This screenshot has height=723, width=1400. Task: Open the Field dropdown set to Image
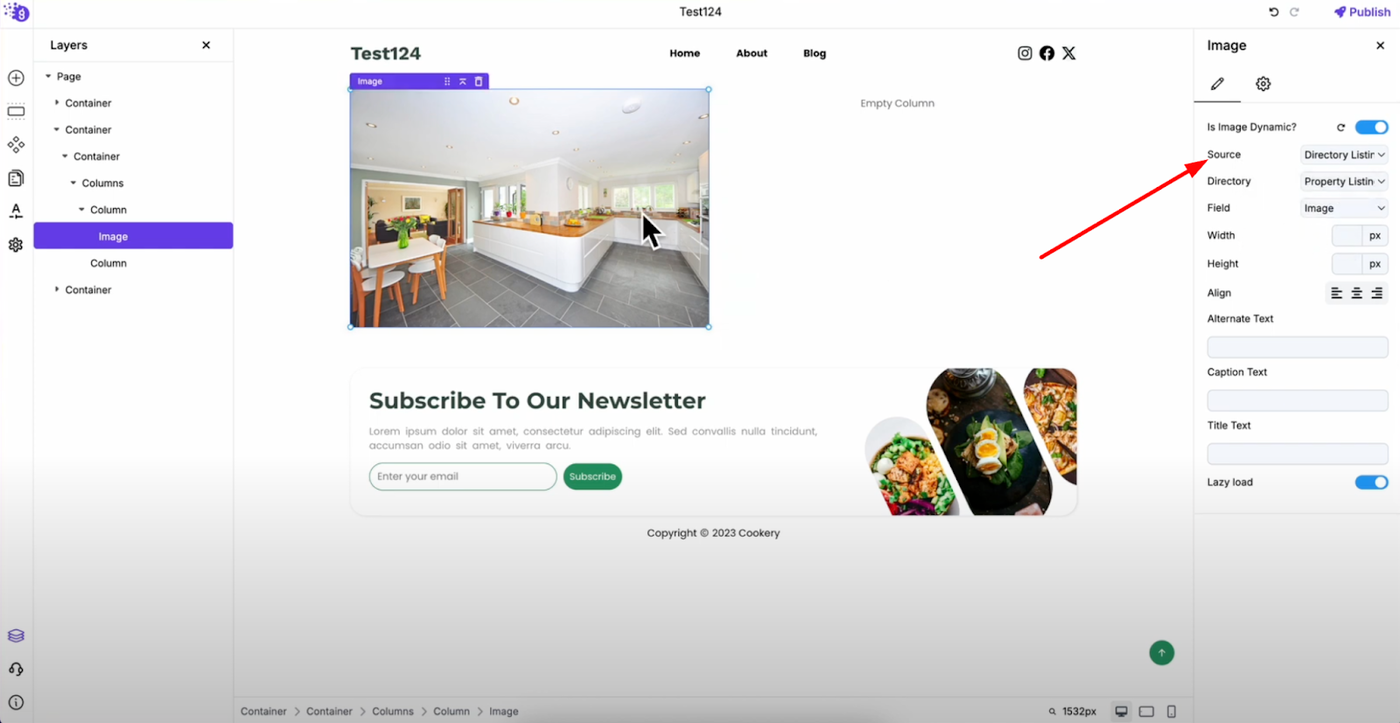click(1344, 208)
